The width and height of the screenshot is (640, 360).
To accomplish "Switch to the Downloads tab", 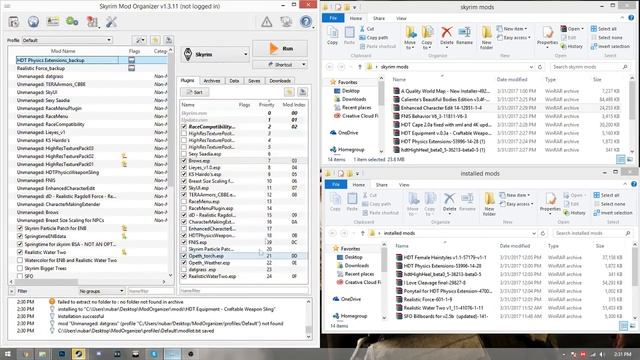I will coord(280,81).
